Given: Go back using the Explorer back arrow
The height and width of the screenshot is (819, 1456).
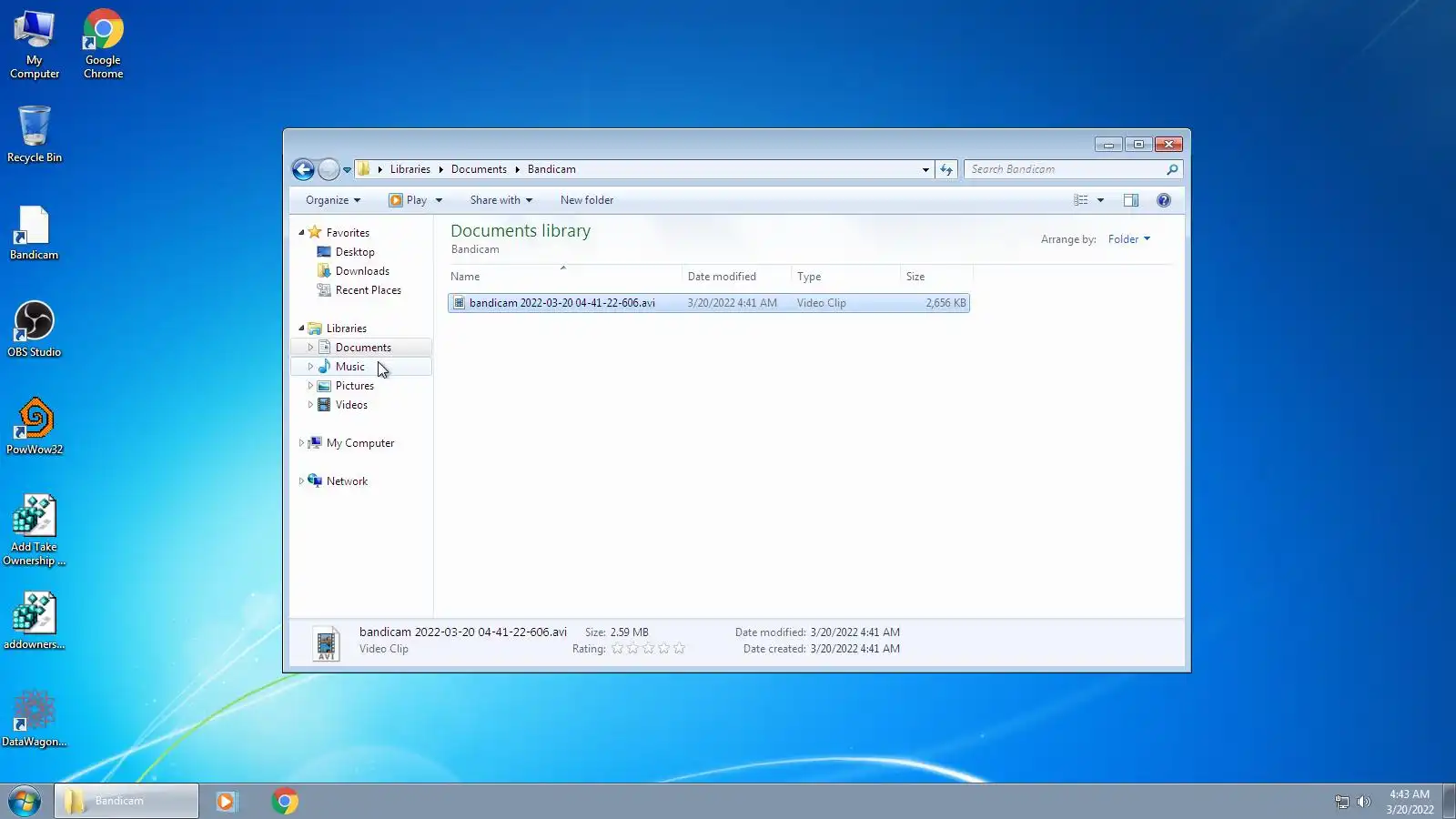Looking at the screenshot, I should (303, 169).
